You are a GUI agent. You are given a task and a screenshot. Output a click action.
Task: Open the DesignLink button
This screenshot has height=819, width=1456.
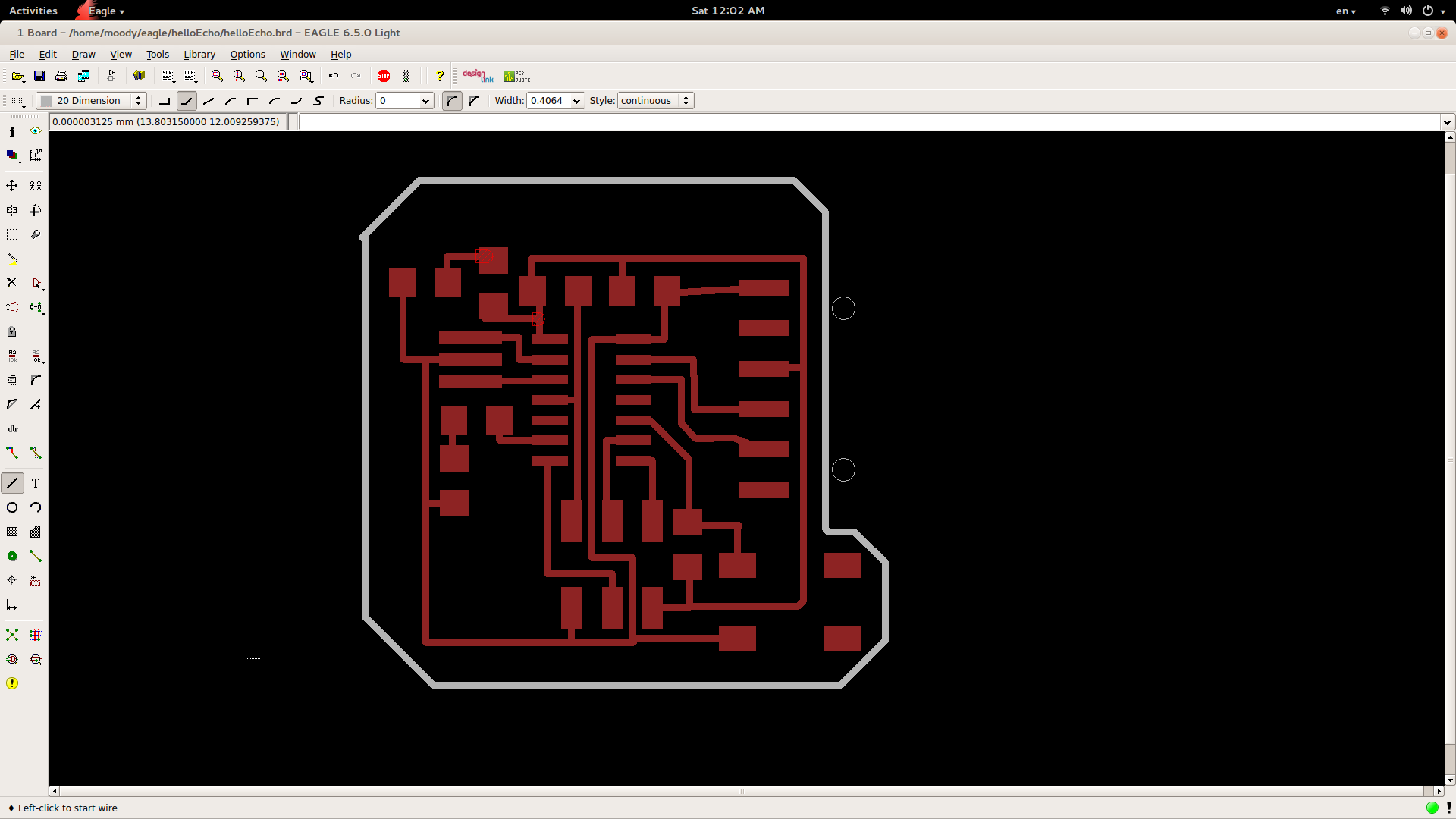tap(478, 76)
